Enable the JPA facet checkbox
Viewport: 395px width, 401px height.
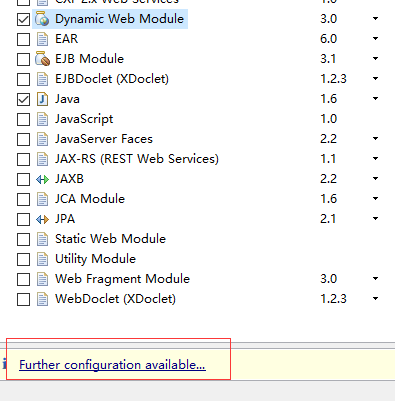click(x=23, y=219)
